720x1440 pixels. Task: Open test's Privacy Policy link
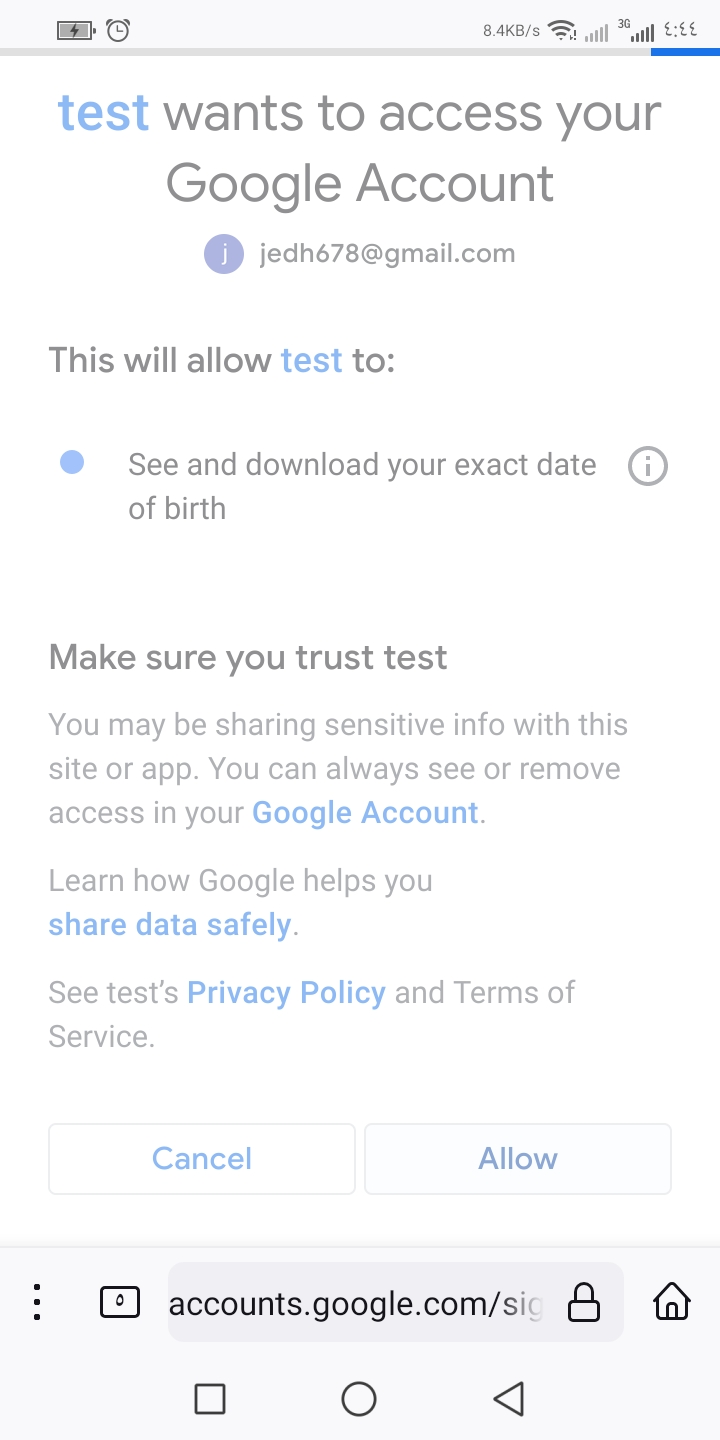286,993
